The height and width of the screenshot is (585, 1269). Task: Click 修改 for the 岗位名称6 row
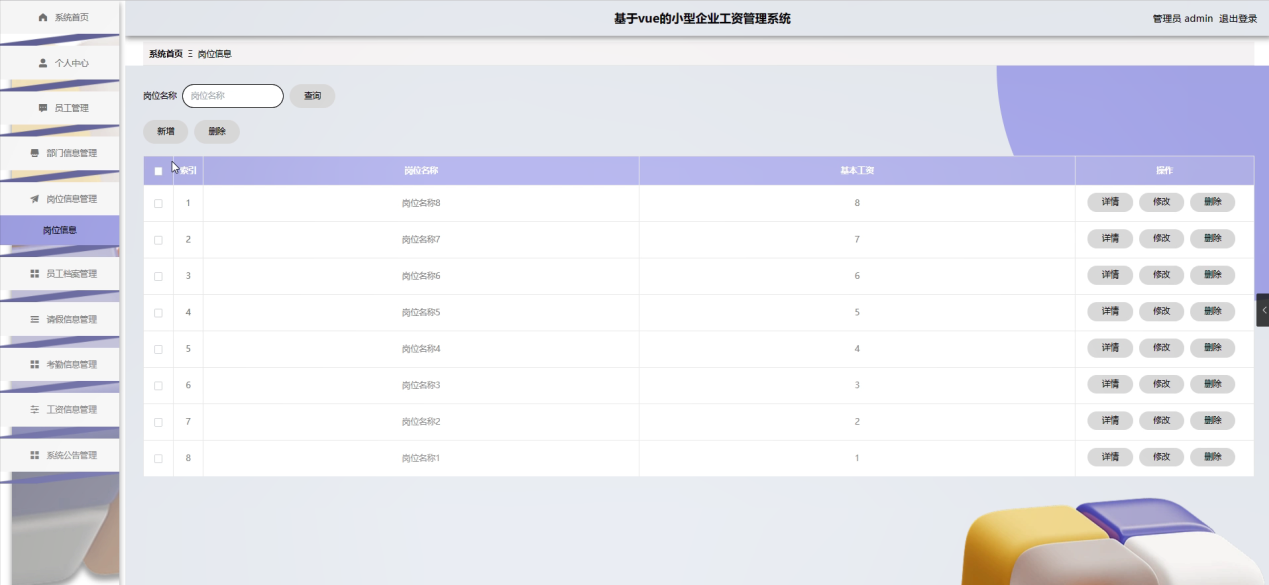point(1161,275)
